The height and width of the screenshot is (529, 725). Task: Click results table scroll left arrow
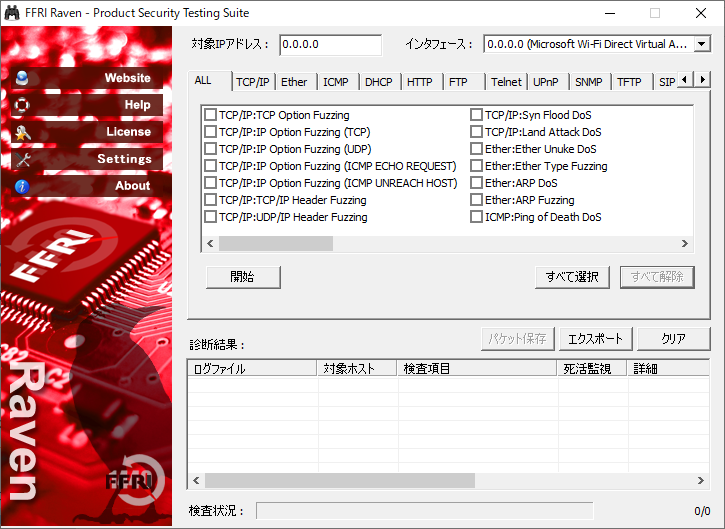coord(196,480)
